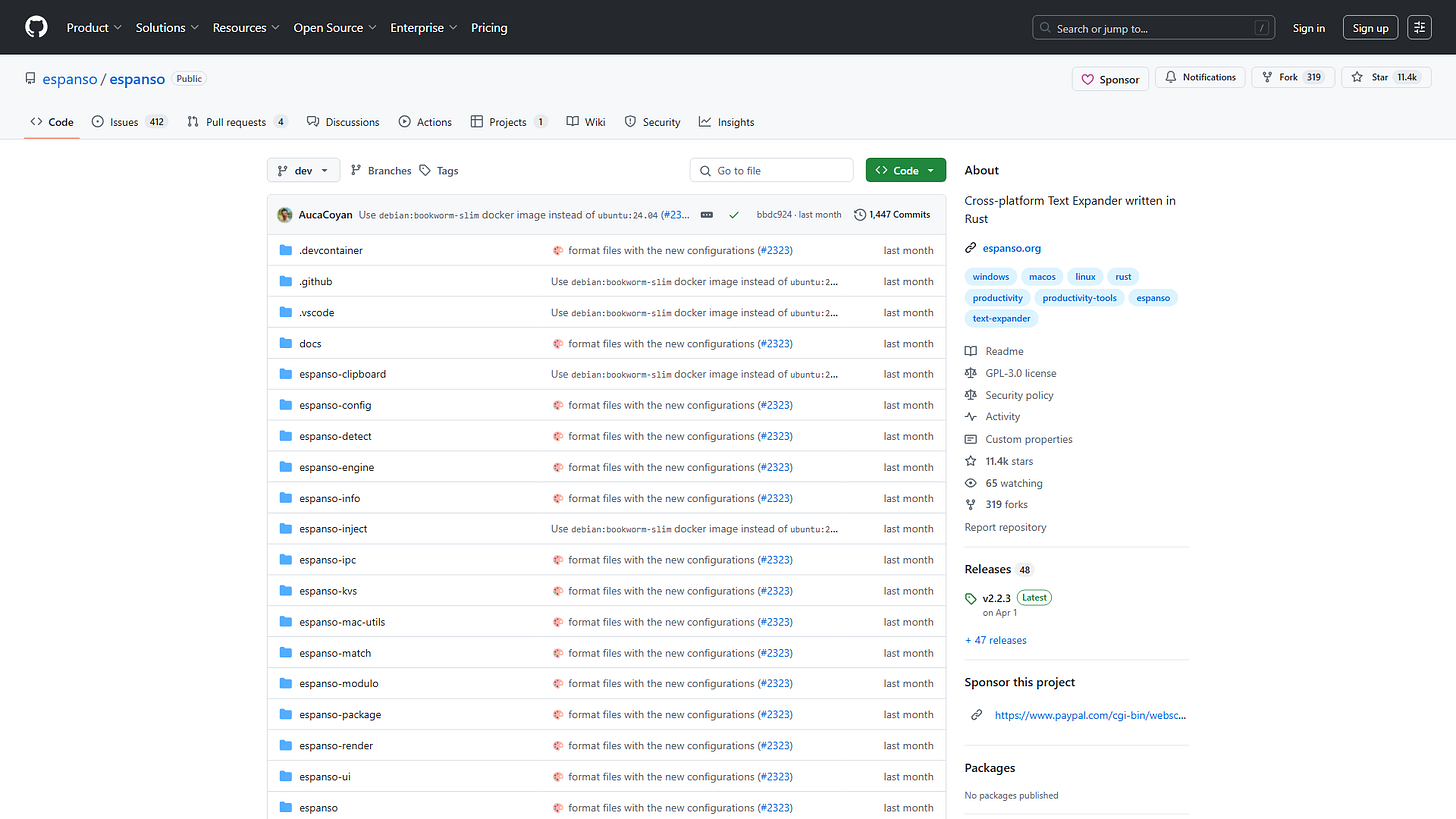
Task: Click the folder icon for docs
Action: pos(286,343)
